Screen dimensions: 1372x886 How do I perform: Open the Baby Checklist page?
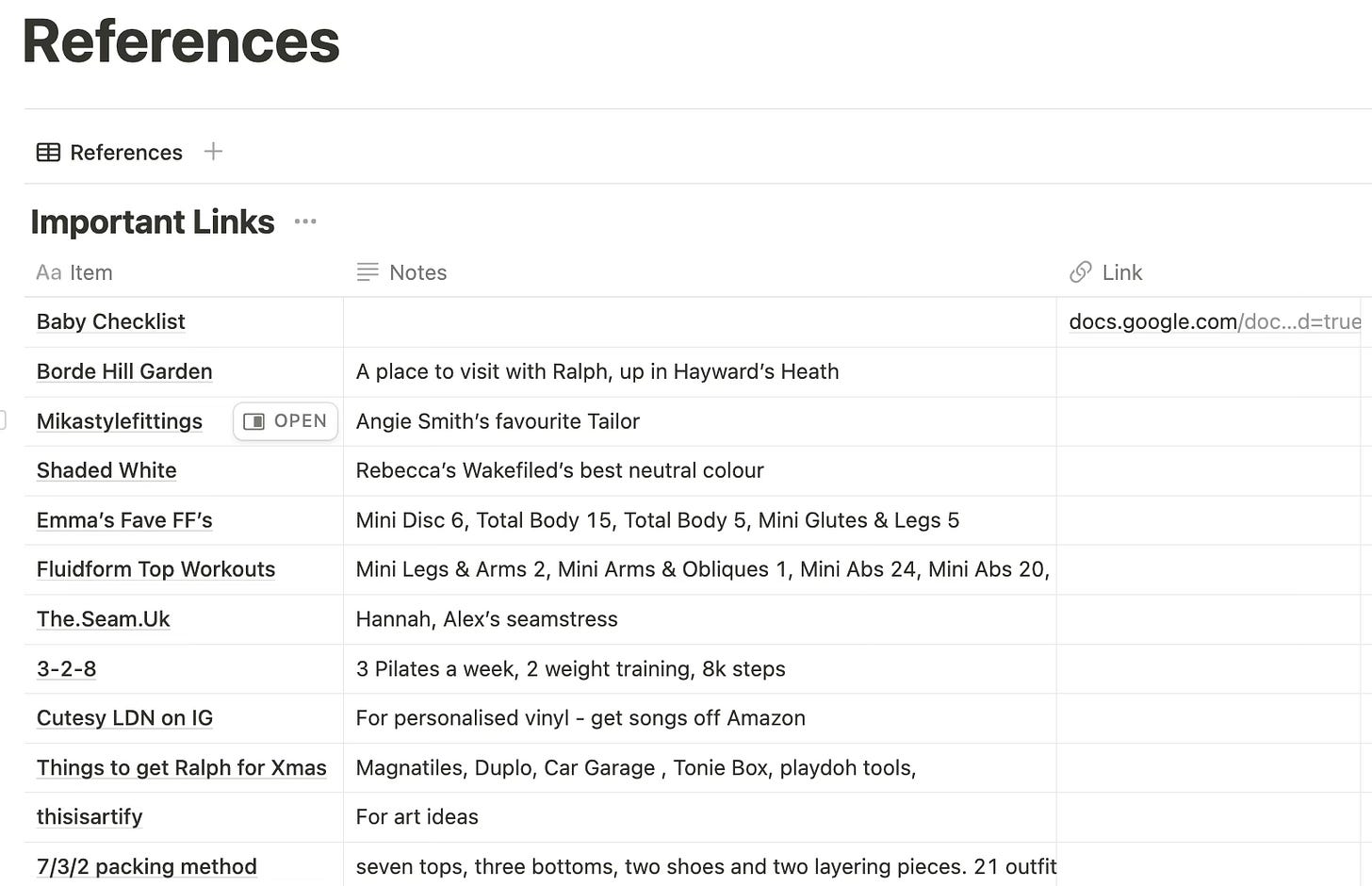tap(110, 321)
